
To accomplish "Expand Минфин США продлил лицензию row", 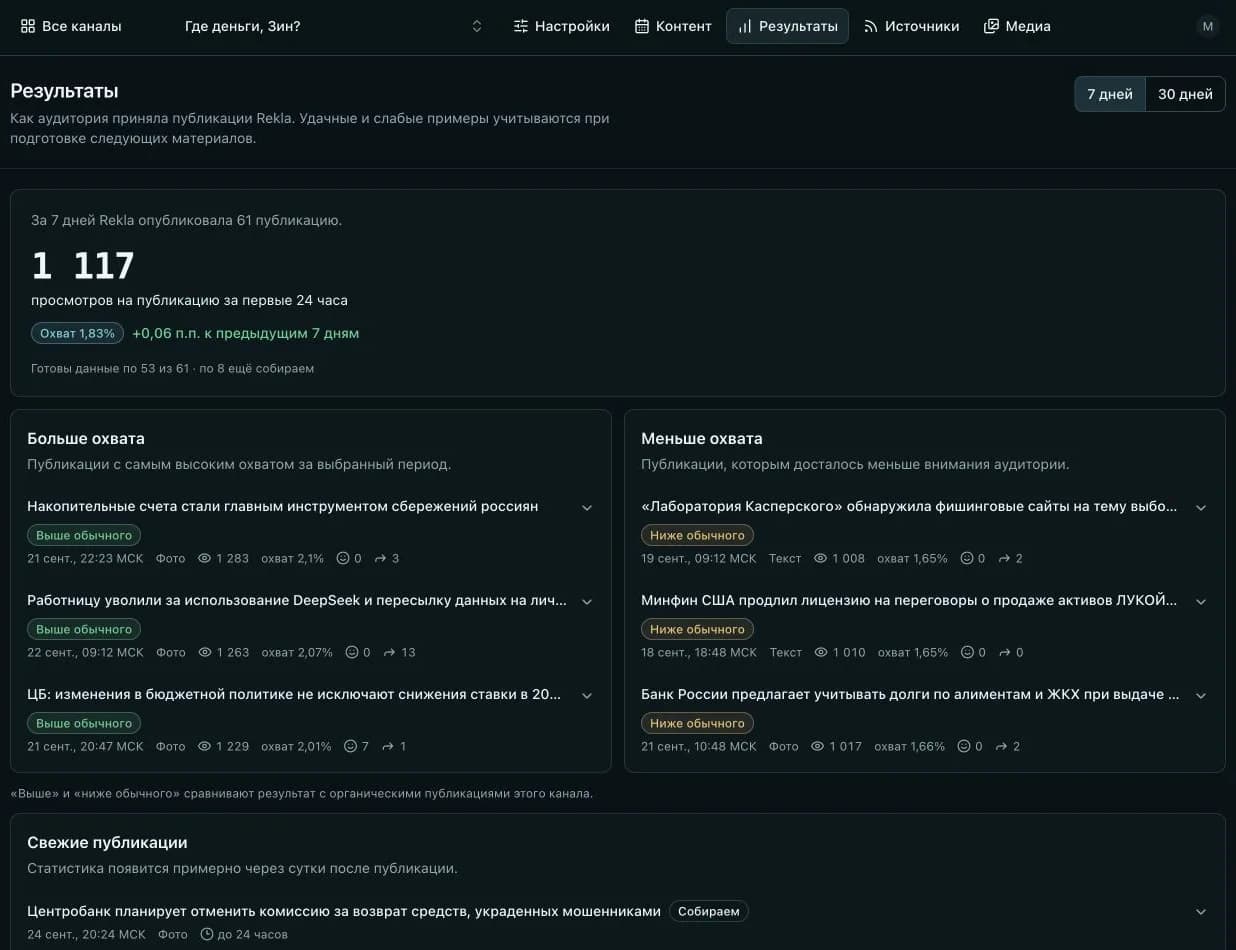I will (1201, 601).
